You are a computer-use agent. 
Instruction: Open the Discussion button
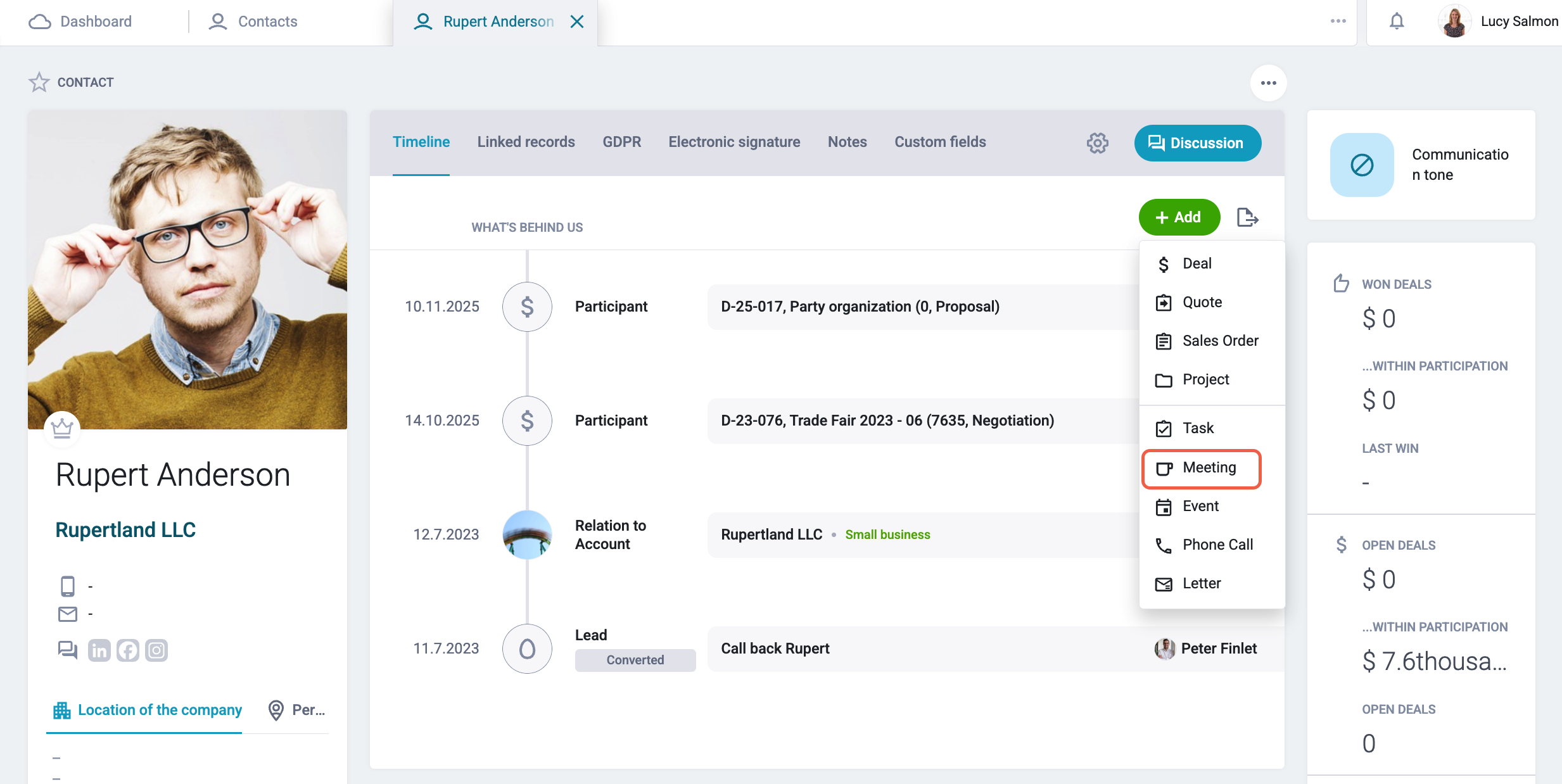click(1197, 143)
